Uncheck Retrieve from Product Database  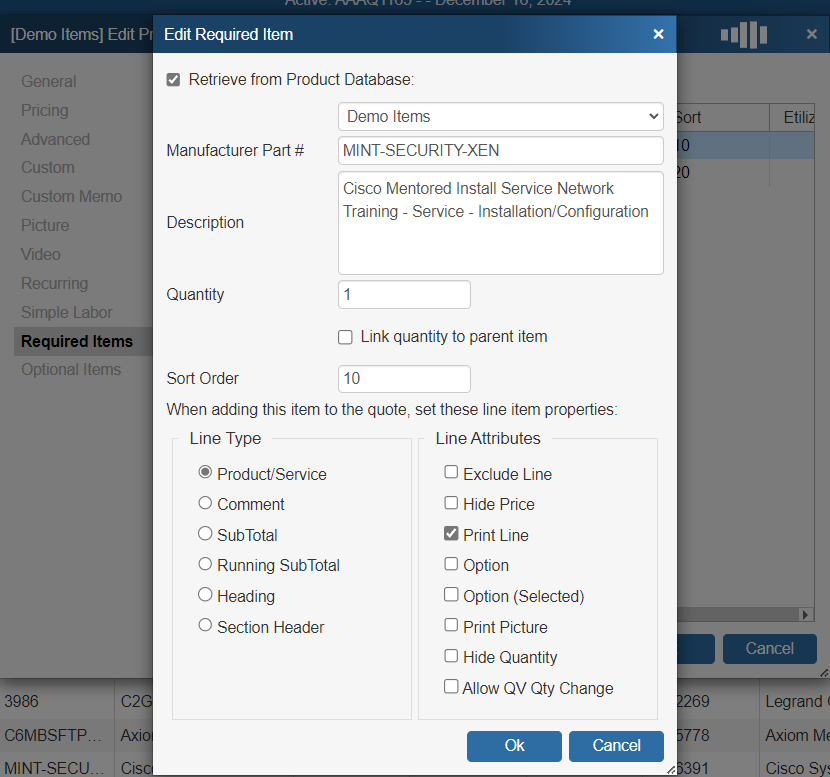174,79
